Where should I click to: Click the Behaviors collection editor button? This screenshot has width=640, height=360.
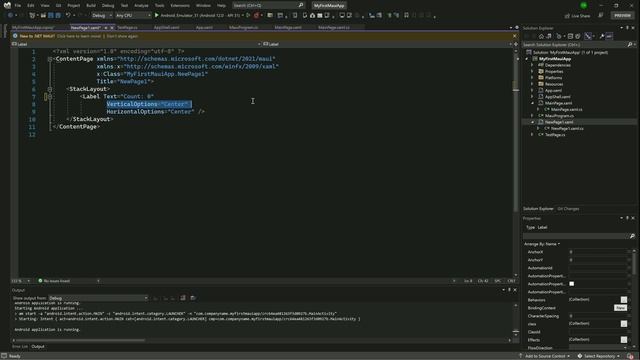(624, 300)
